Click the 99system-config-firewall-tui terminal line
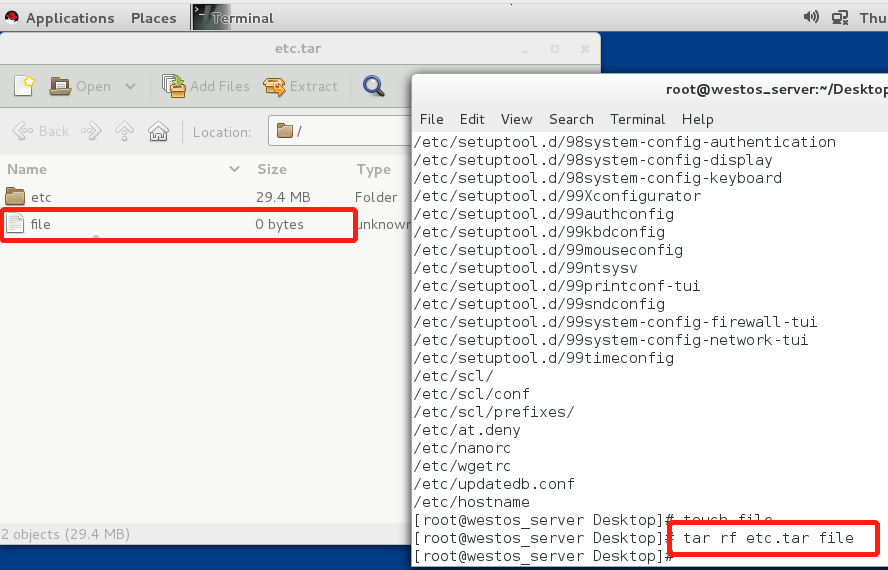This screenshot has height=570, width=888. 616,322
